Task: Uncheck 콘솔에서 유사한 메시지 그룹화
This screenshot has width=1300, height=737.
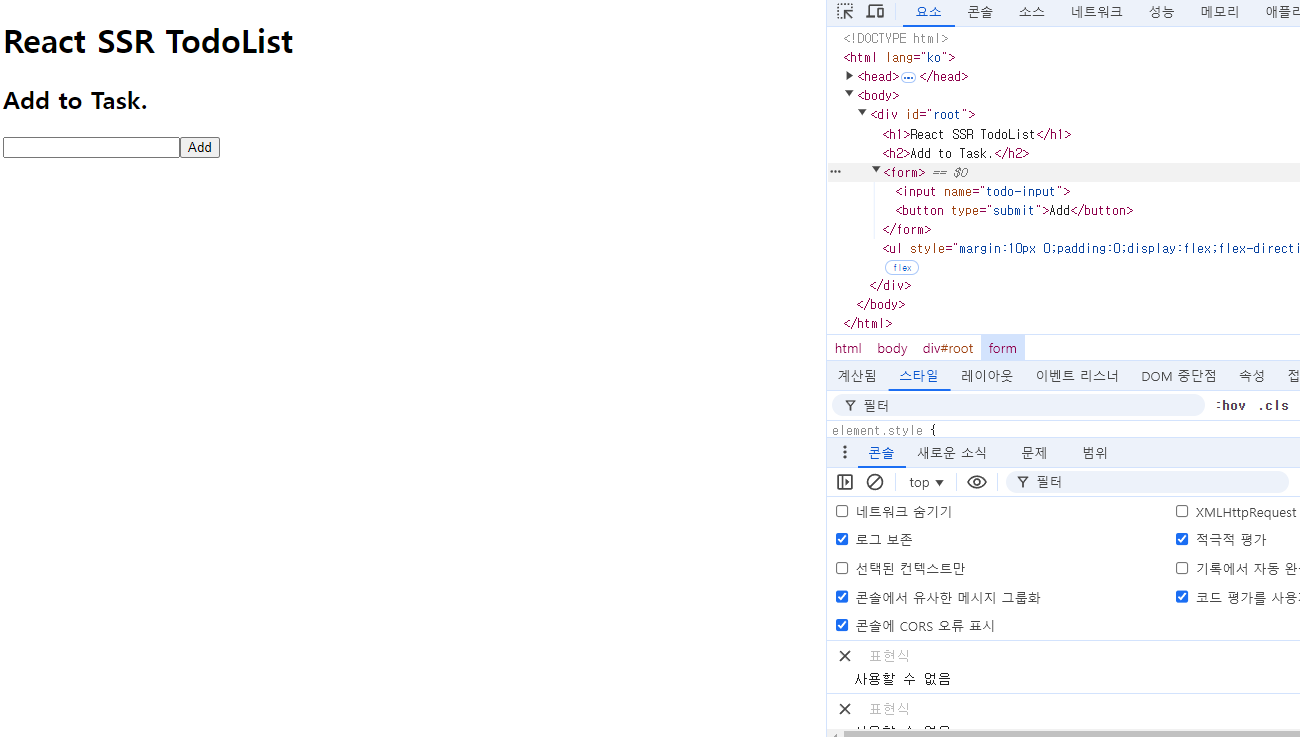Action: click(x=842, y=597)
